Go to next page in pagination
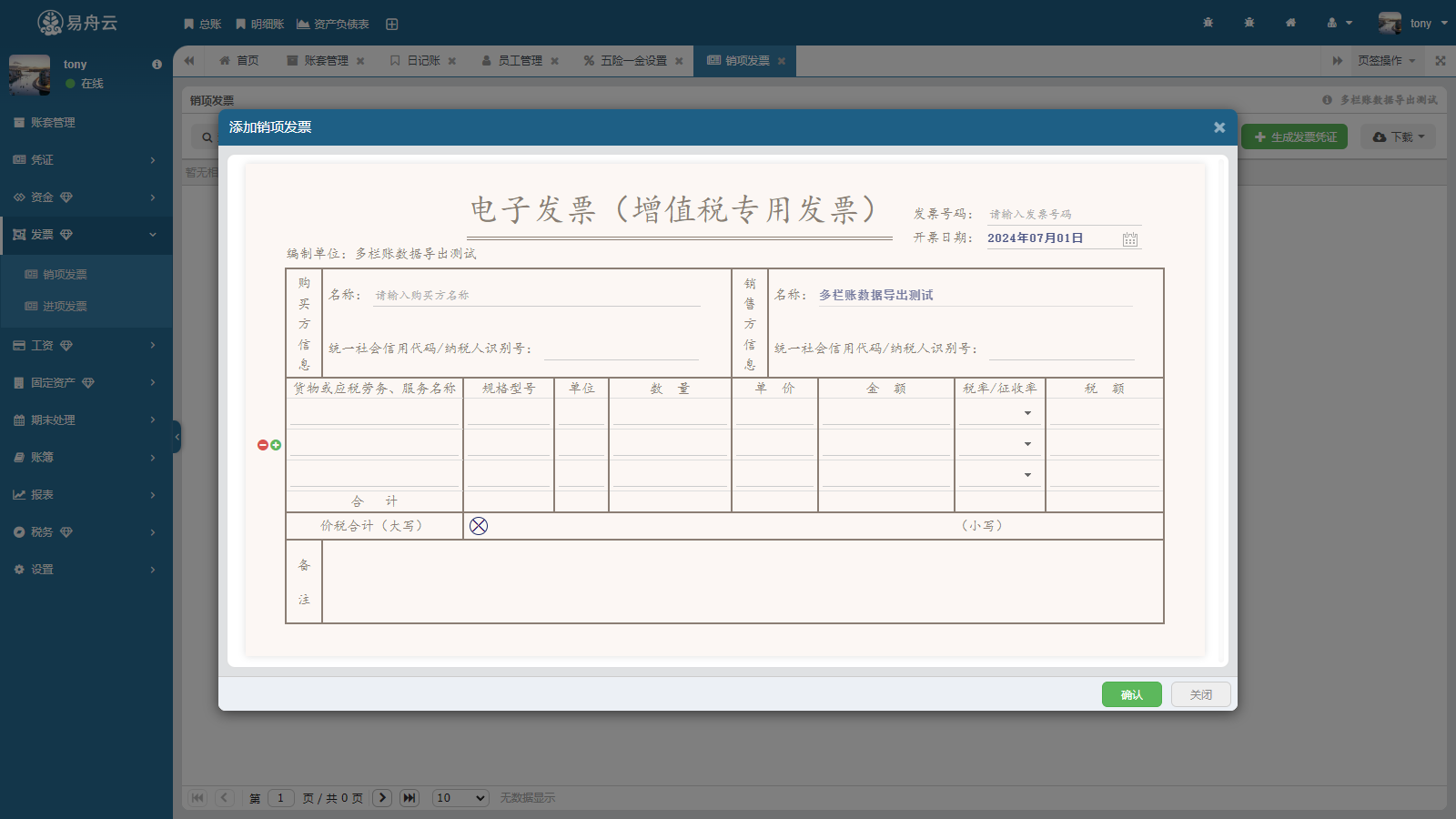The width and height of the screenshot is (1456, 819). [x=382, y=798]
